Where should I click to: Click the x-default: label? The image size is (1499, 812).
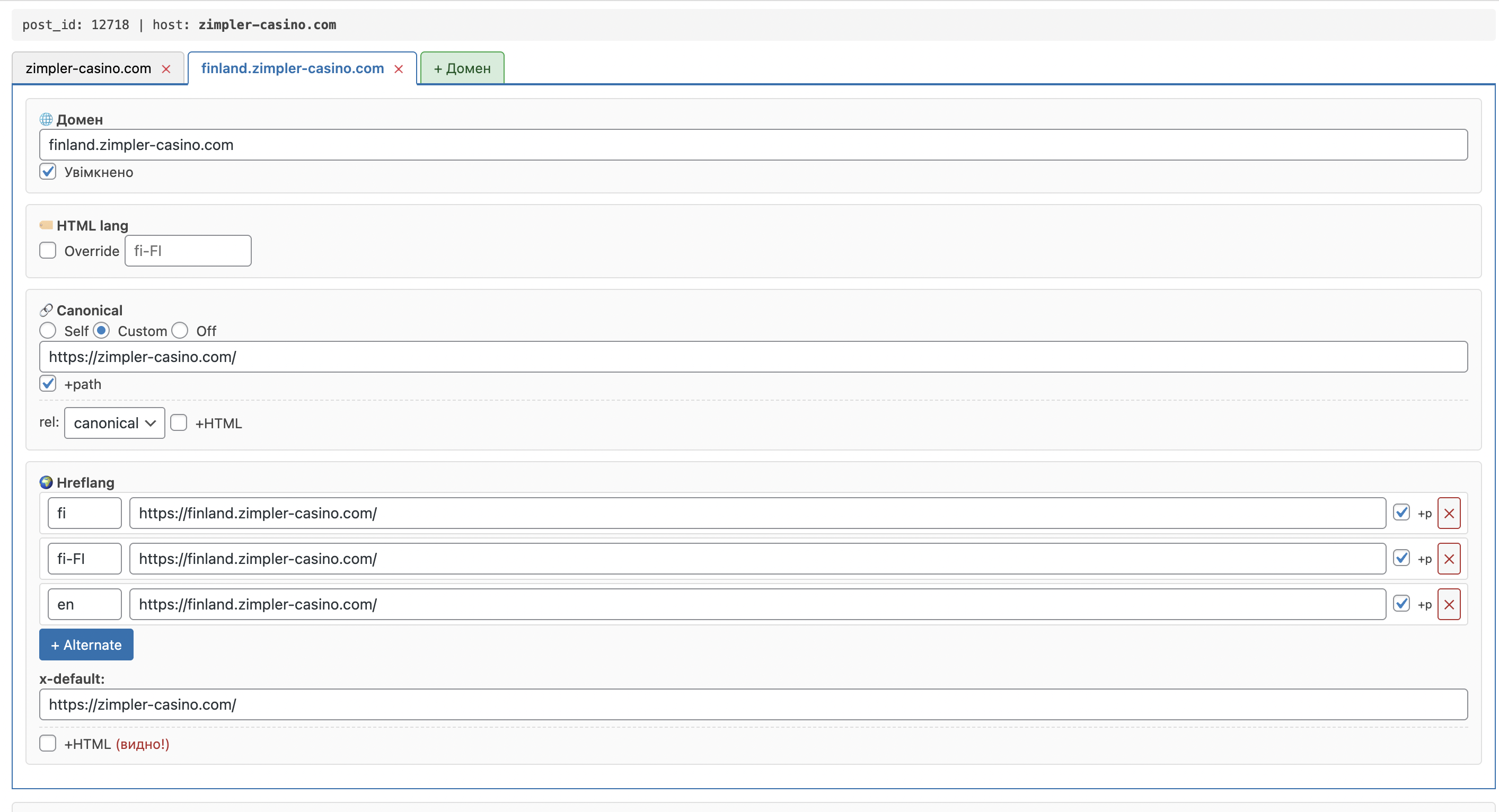pos(72,679)
